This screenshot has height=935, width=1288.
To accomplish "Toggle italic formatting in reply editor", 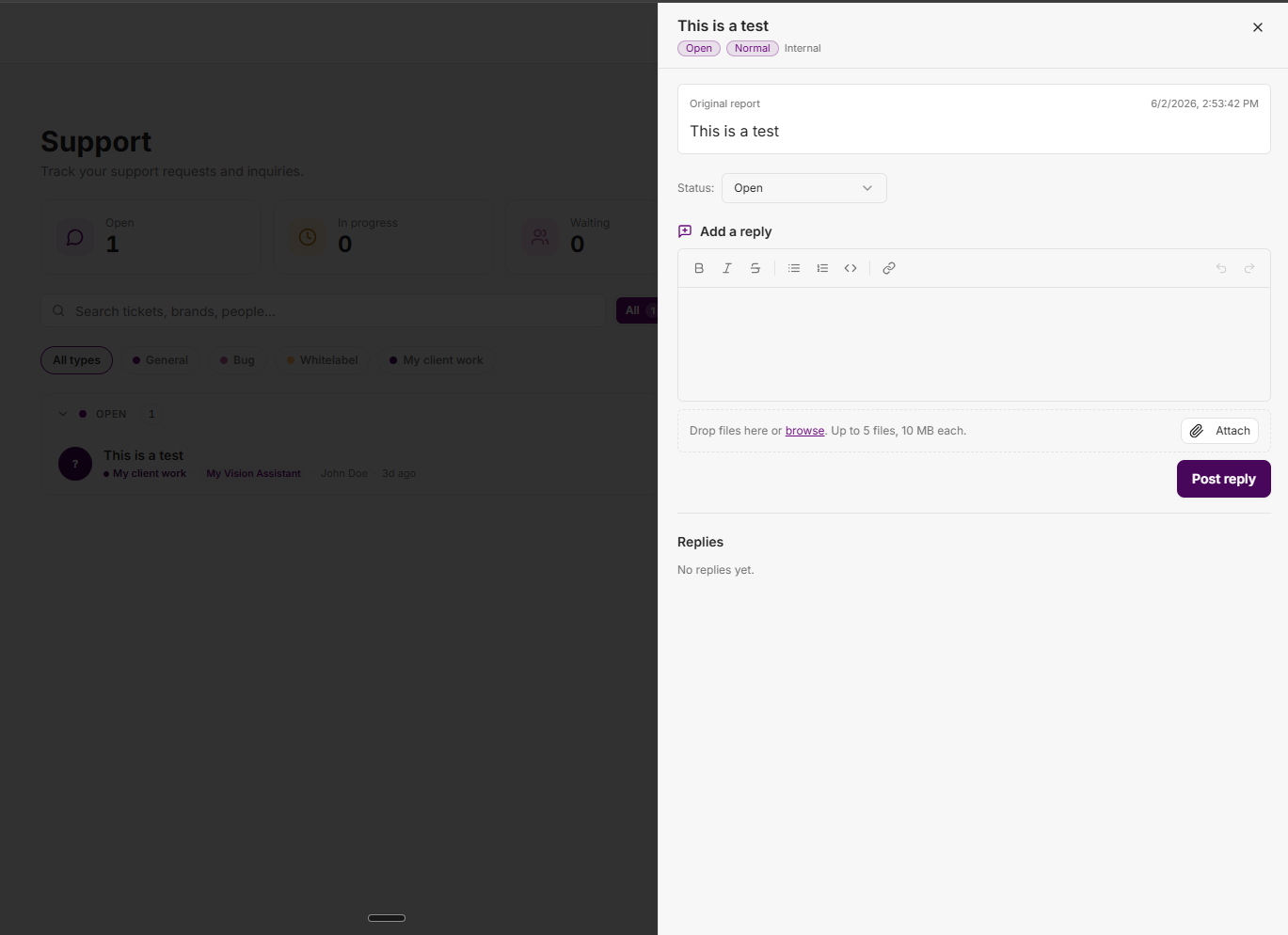I will pos(727,268).
